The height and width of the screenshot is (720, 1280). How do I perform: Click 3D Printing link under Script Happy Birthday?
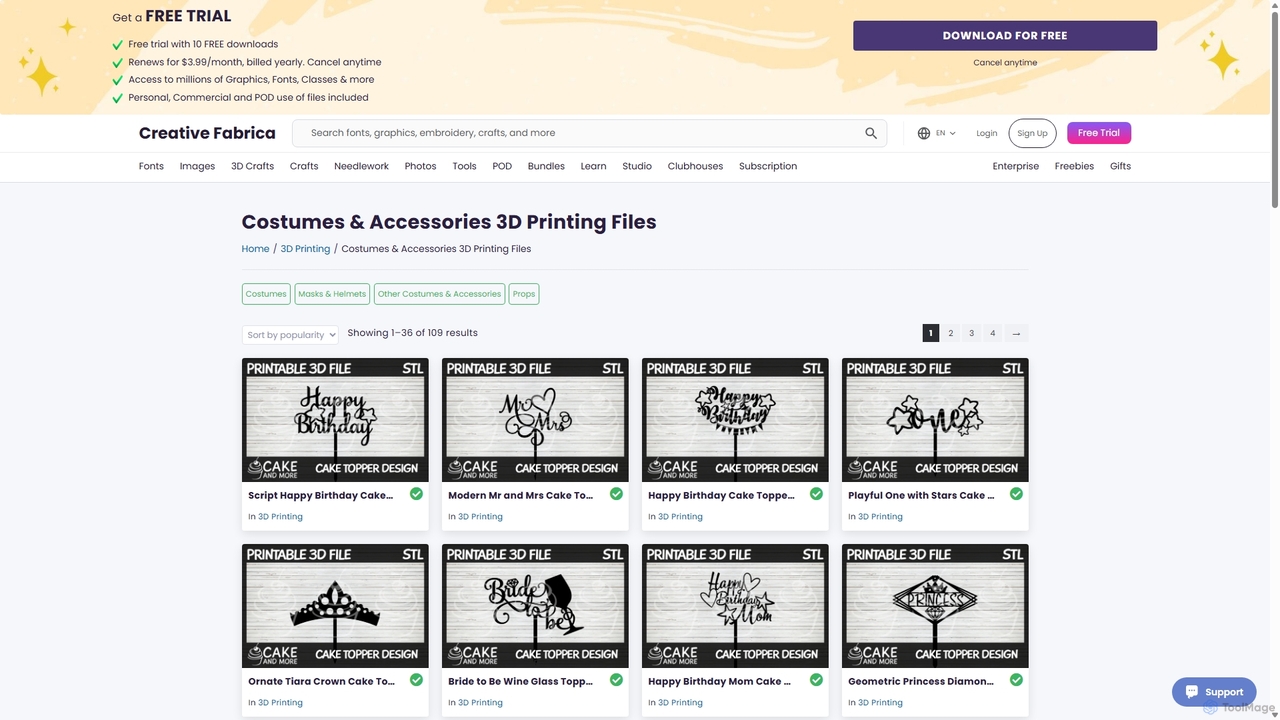[280, 517]
